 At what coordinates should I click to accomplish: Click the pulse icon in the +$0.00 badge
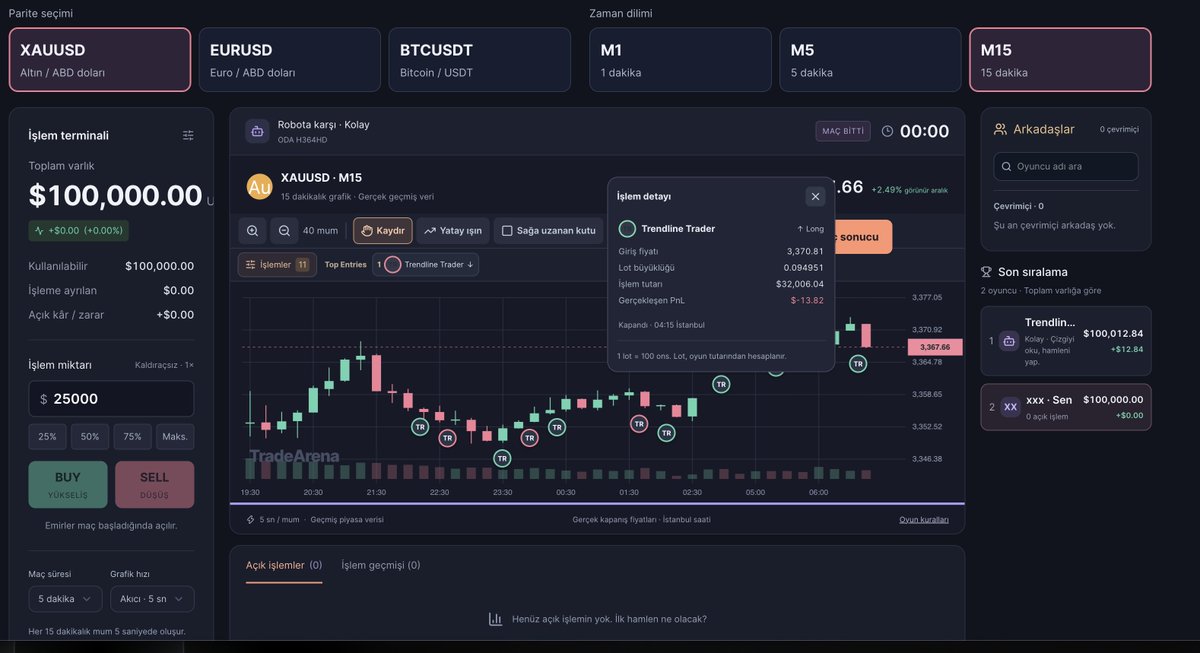[39, 230]
